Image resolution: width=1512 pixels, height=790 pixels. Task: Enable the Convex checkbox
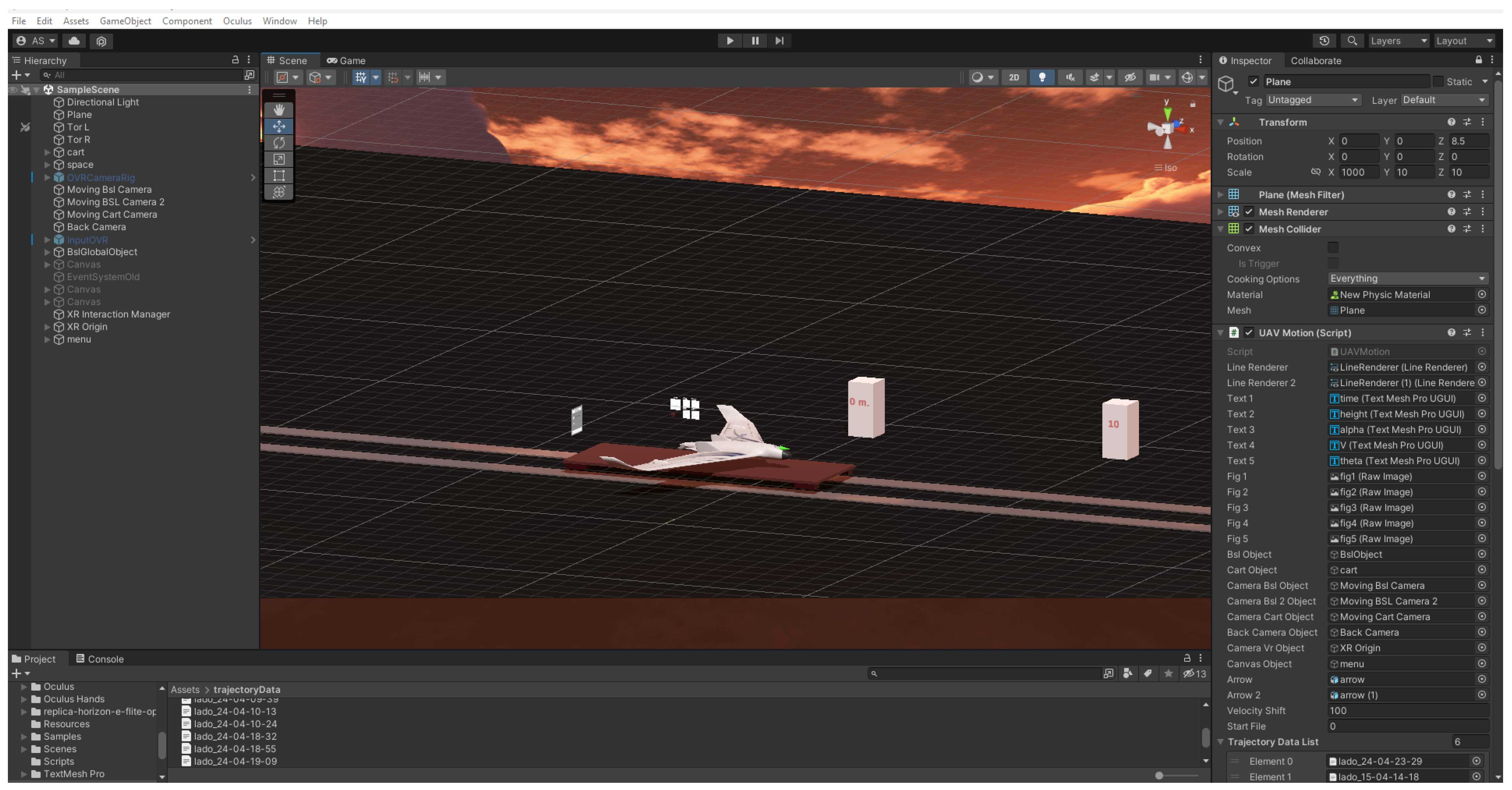tap(1332, 248)
